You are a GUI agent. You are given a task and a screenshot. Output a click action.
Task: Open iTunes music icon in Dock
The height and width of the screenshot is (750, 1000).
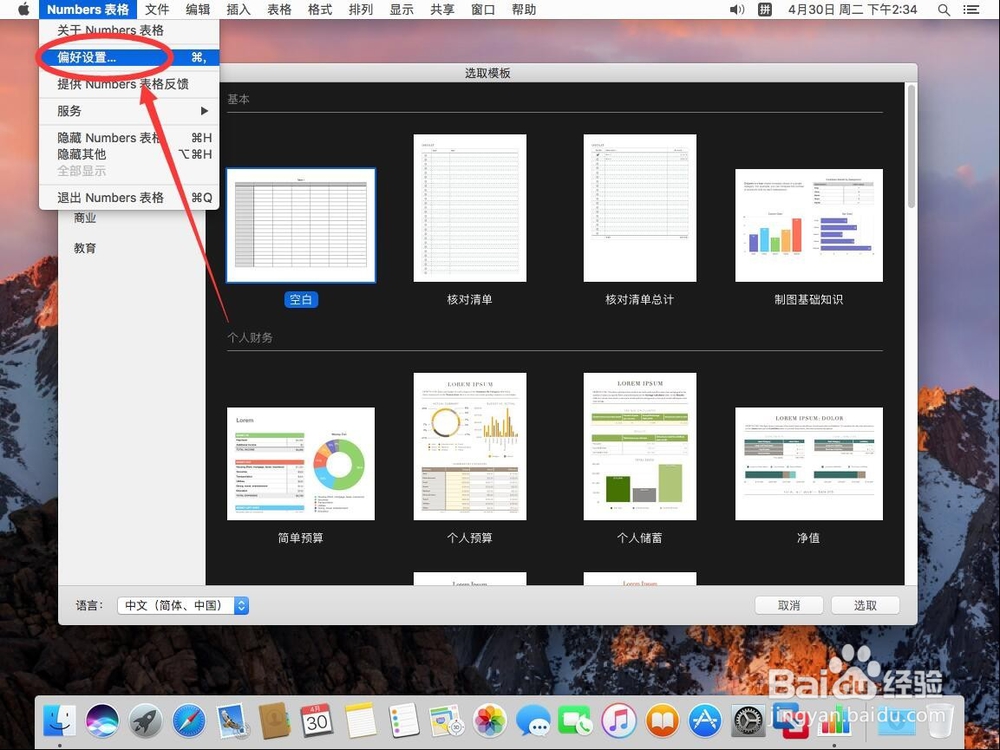tap(619, 721)
